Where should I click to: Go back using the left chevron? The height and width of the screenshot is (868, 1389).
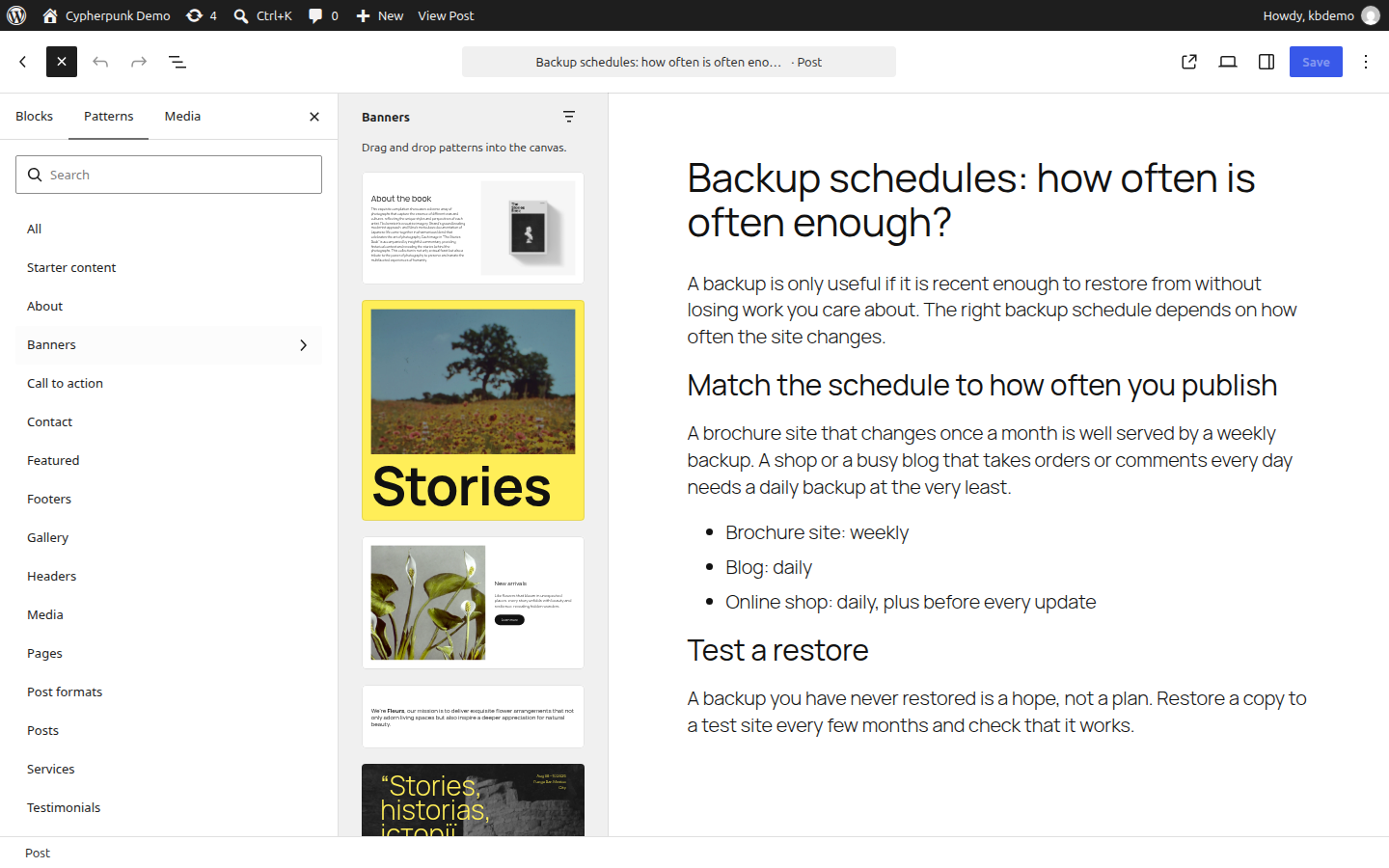[23, 62]
